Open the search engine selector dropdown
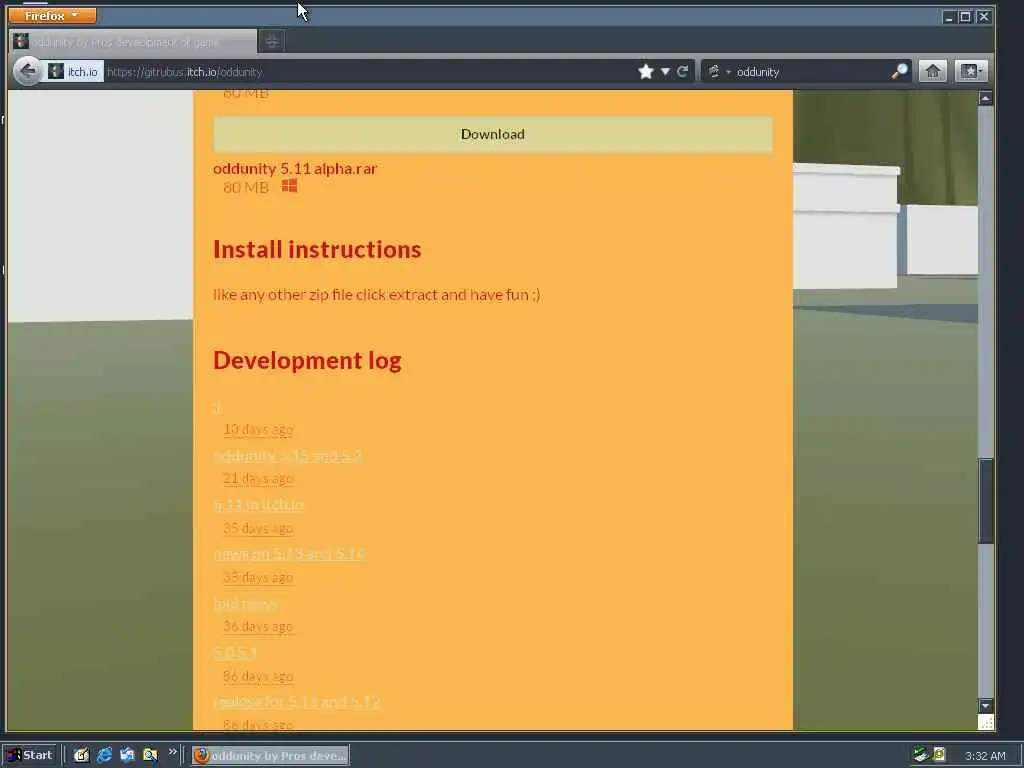The height and width of the screenshot is (768, 1024). pos(718,72)
